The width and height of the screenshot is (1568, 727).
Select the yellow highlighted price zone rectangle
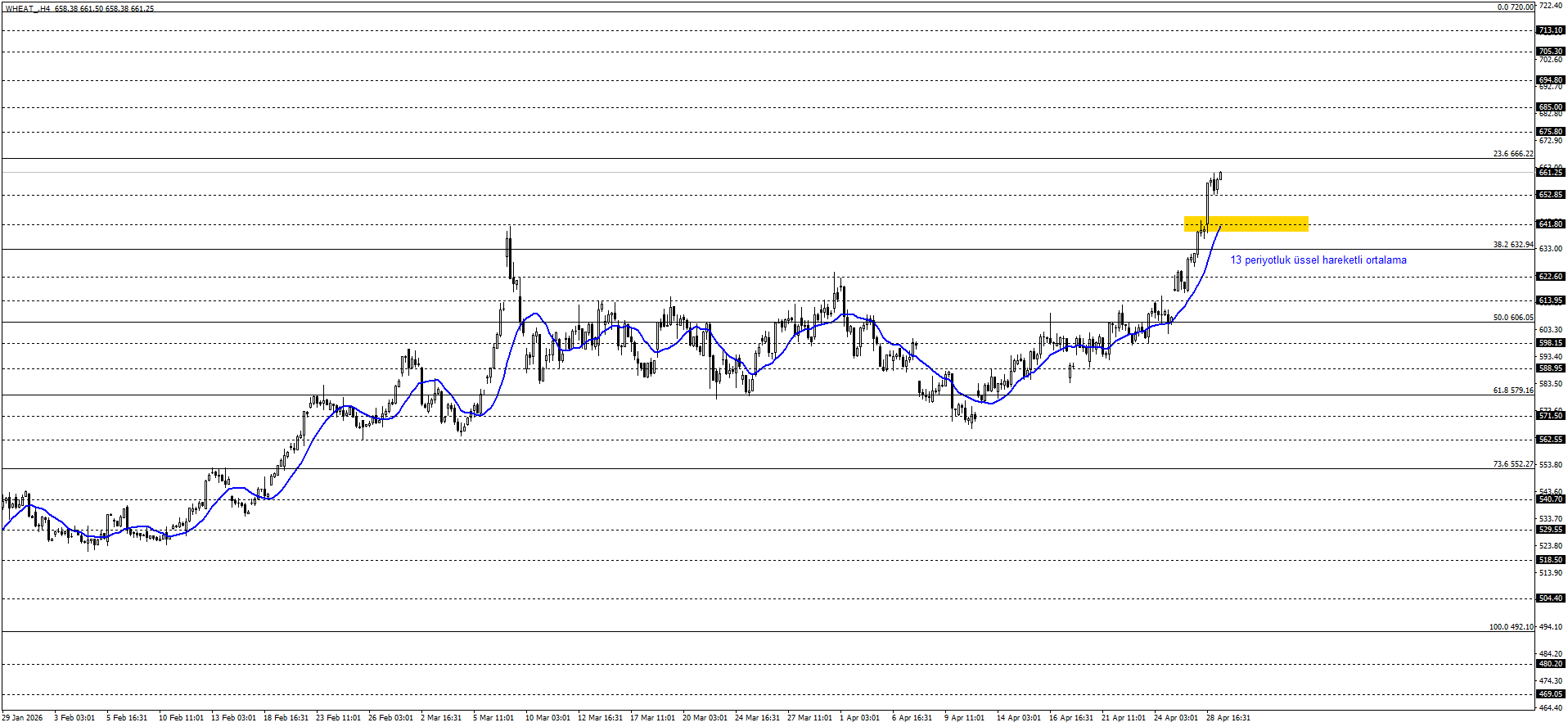click(x=1246, y=224)
